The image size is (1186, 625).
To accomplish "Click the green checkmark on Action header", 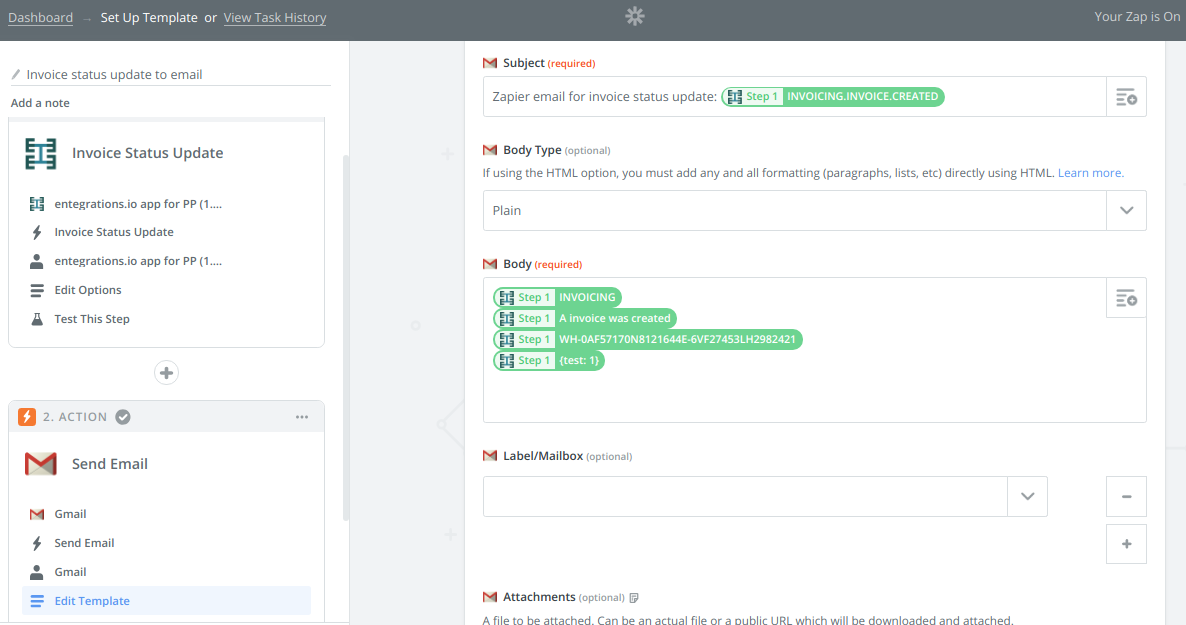I will click(123, 417).
